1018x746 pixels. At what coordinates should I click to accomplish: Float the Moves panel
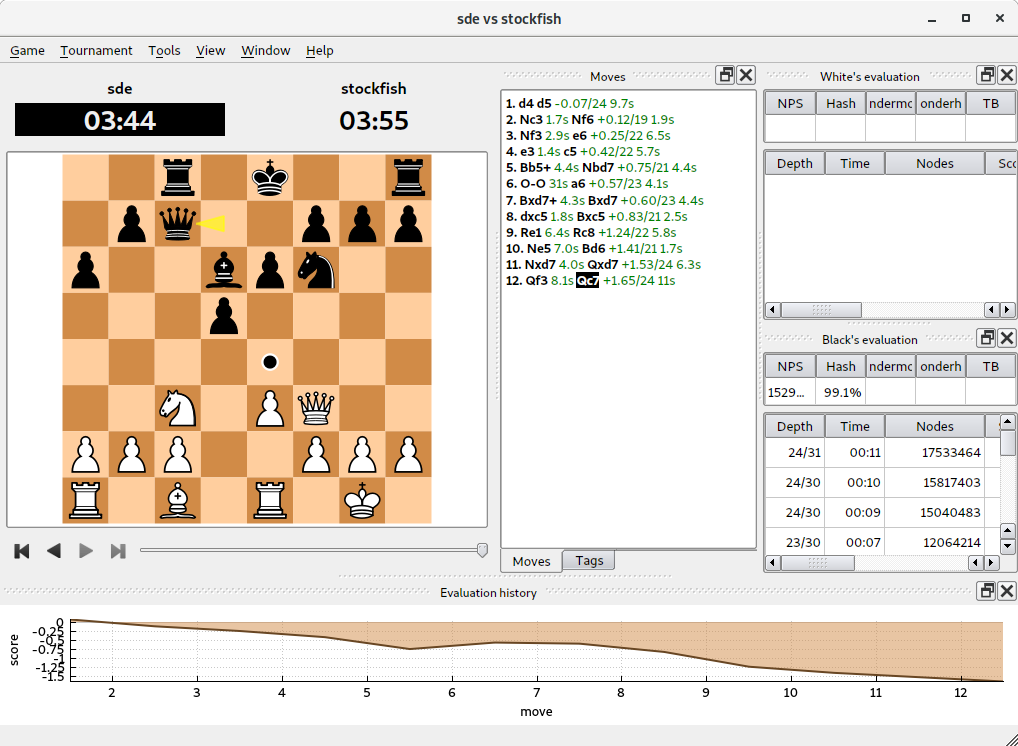pyautogui.click(x=726, y=75)
